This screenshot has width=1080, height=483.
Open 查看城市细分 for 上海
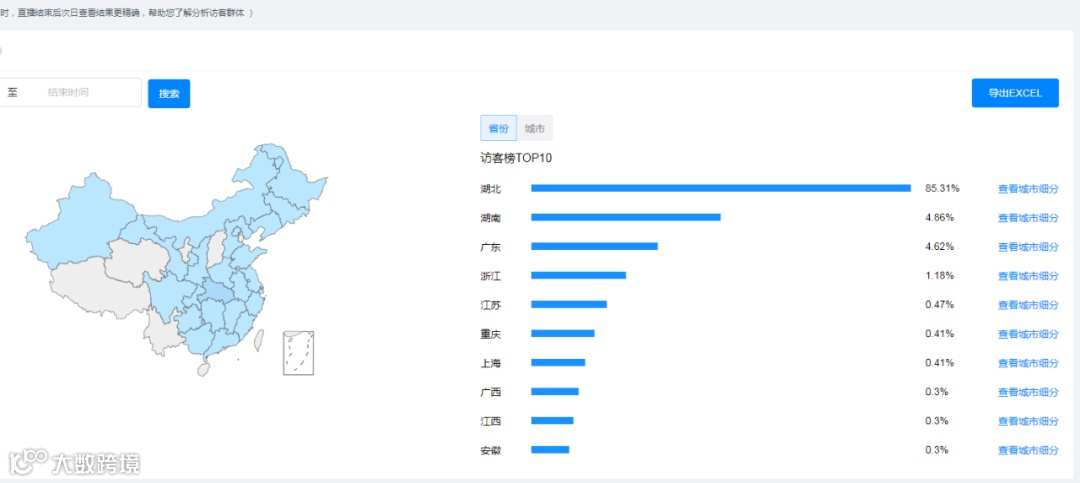1028,363
